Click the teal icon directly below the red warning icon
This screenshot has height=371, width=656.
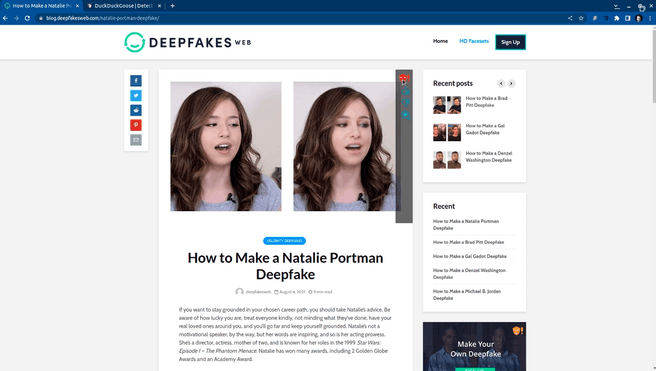405,91
